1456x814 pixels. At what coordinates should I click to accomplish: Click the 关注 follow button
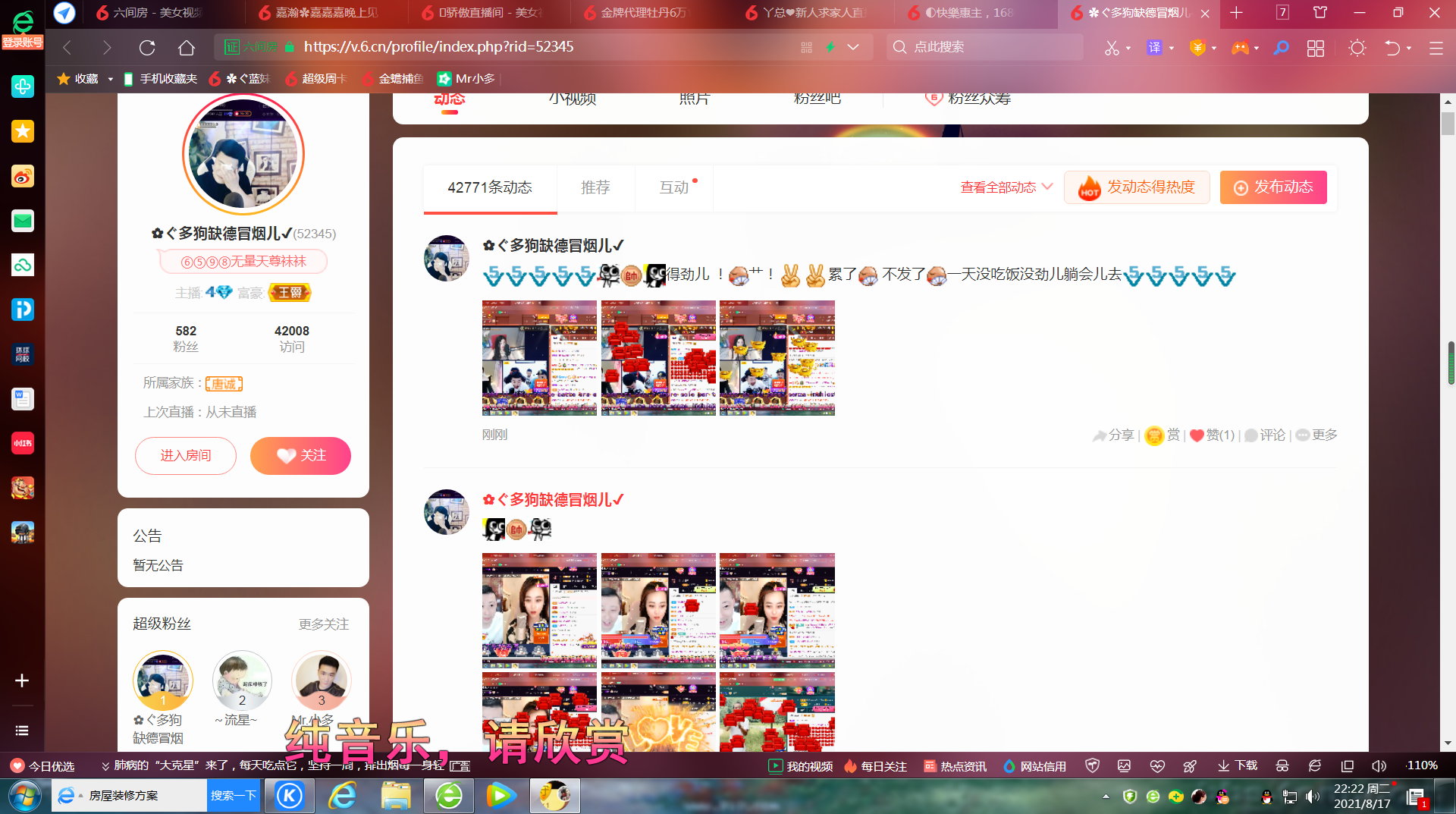coord(300,456)
